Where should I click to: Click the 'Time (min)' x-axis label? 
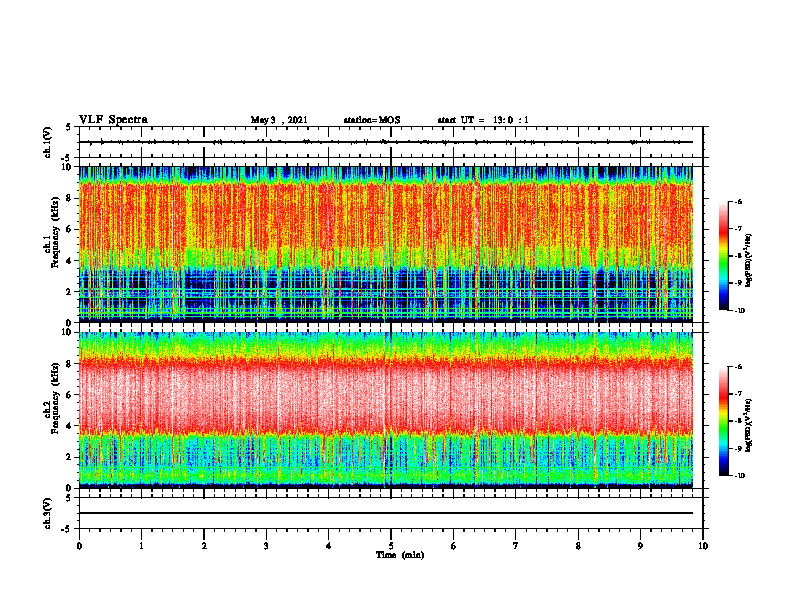(400, 555)
